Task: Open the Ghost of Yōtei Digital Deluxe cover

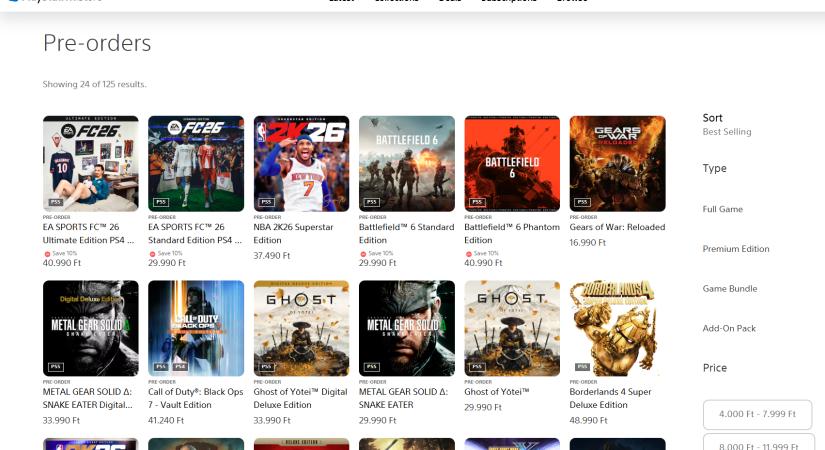Action: click(301, 328)
